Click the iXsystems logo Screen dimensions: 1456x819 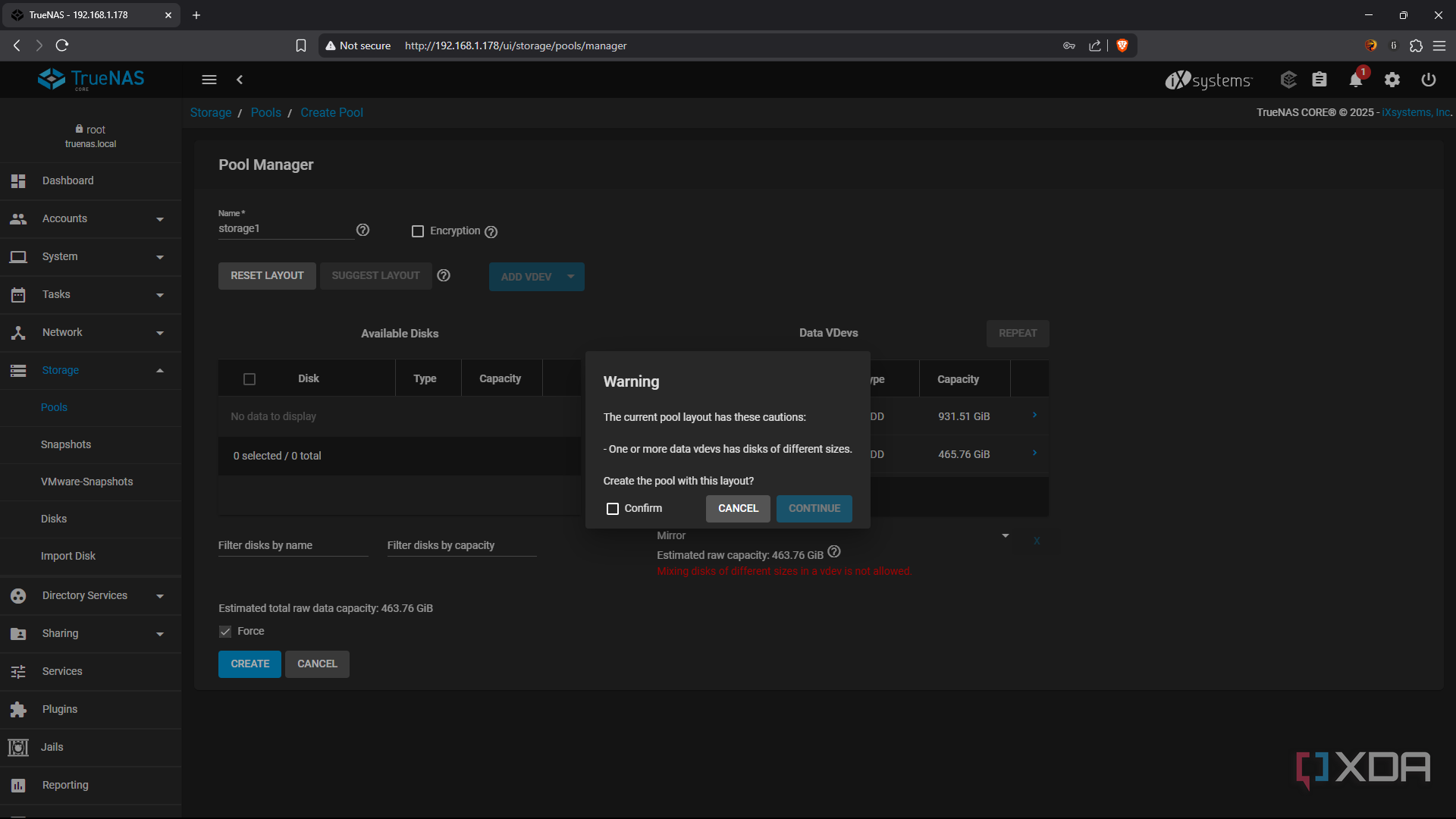coord(1209,80)
